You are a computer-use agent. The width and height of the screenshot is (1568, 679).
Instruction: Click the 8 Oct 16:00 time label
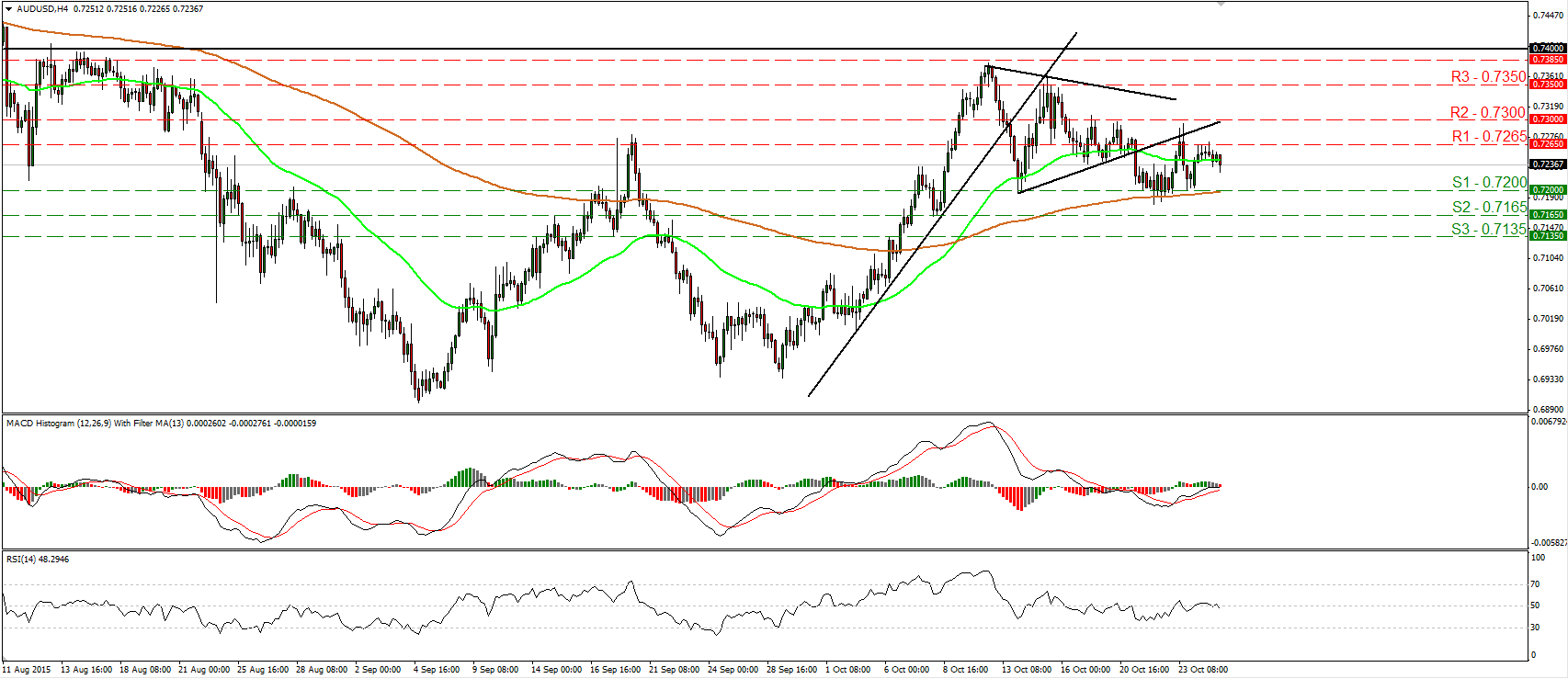pyautogui.click(x=965, y=670)
